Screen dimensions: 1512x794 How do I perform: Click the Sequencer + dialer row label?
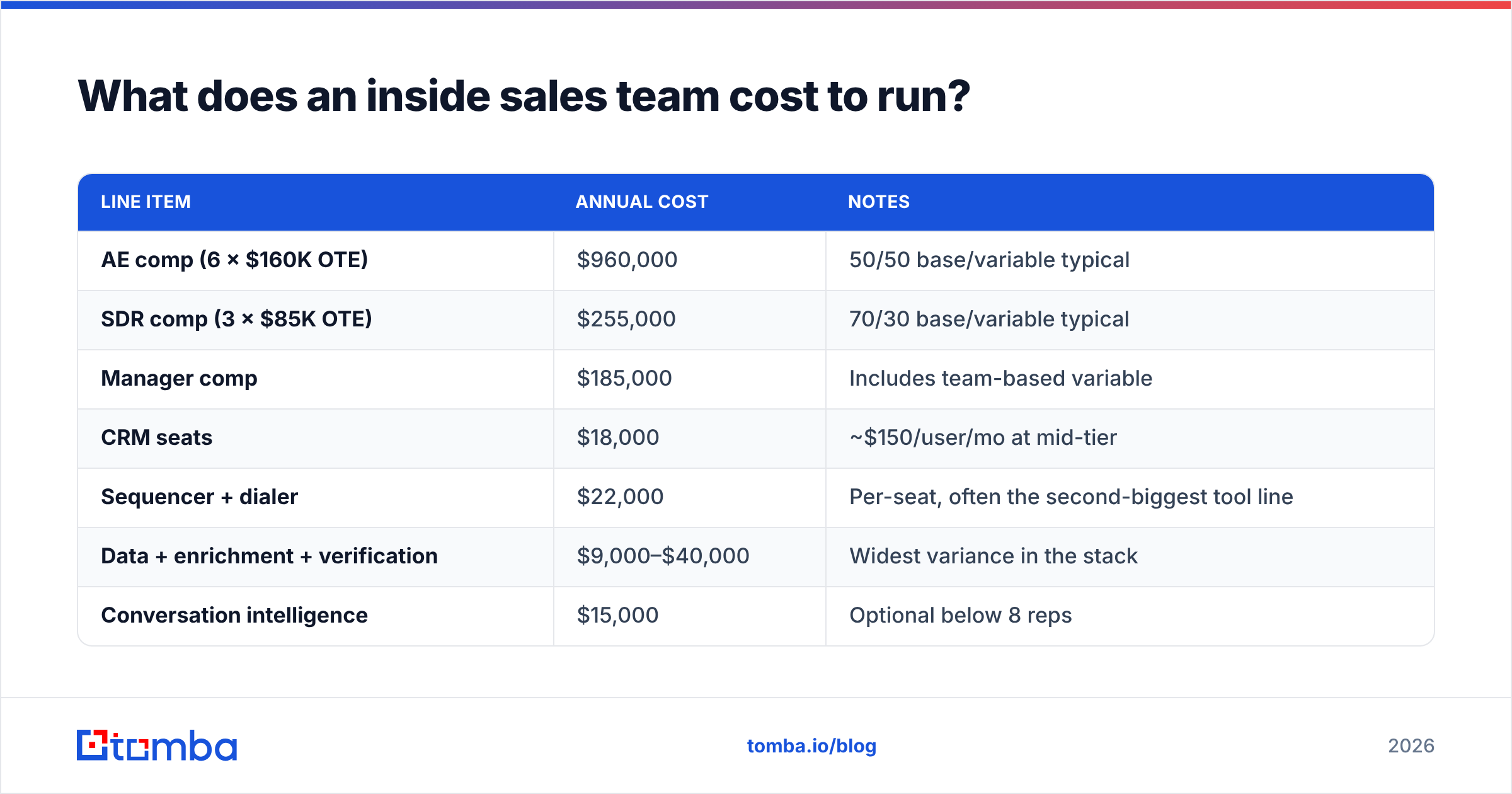199,497
